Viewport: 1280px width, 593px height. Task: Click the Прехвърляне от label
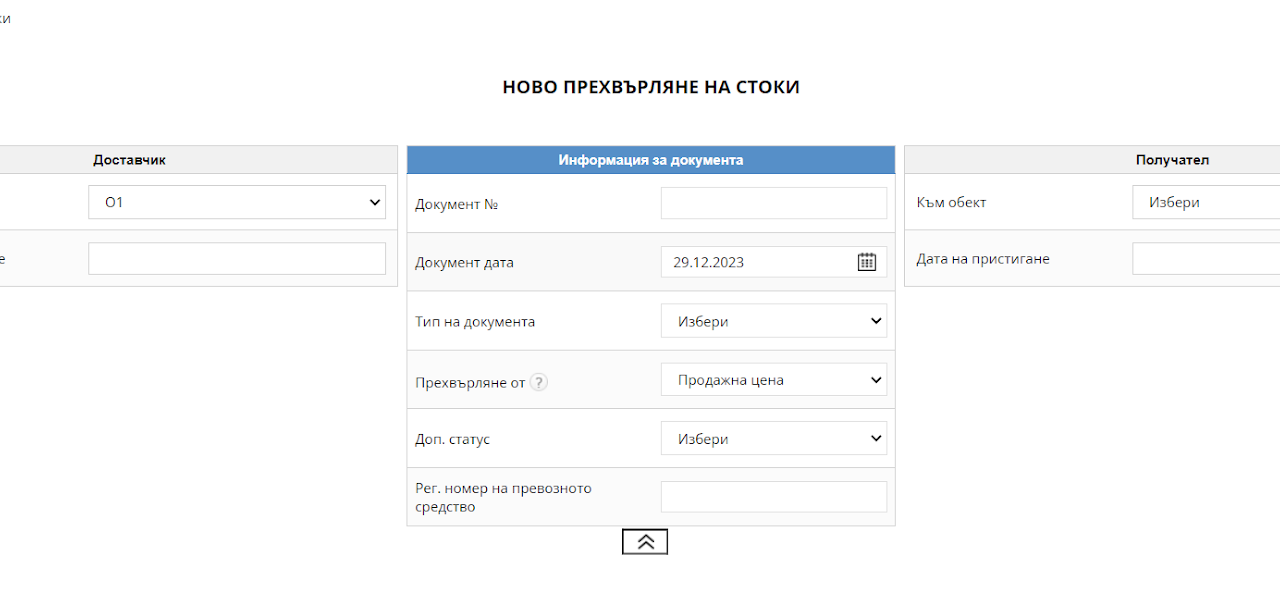pyautogui.click(x=470, y=381)
